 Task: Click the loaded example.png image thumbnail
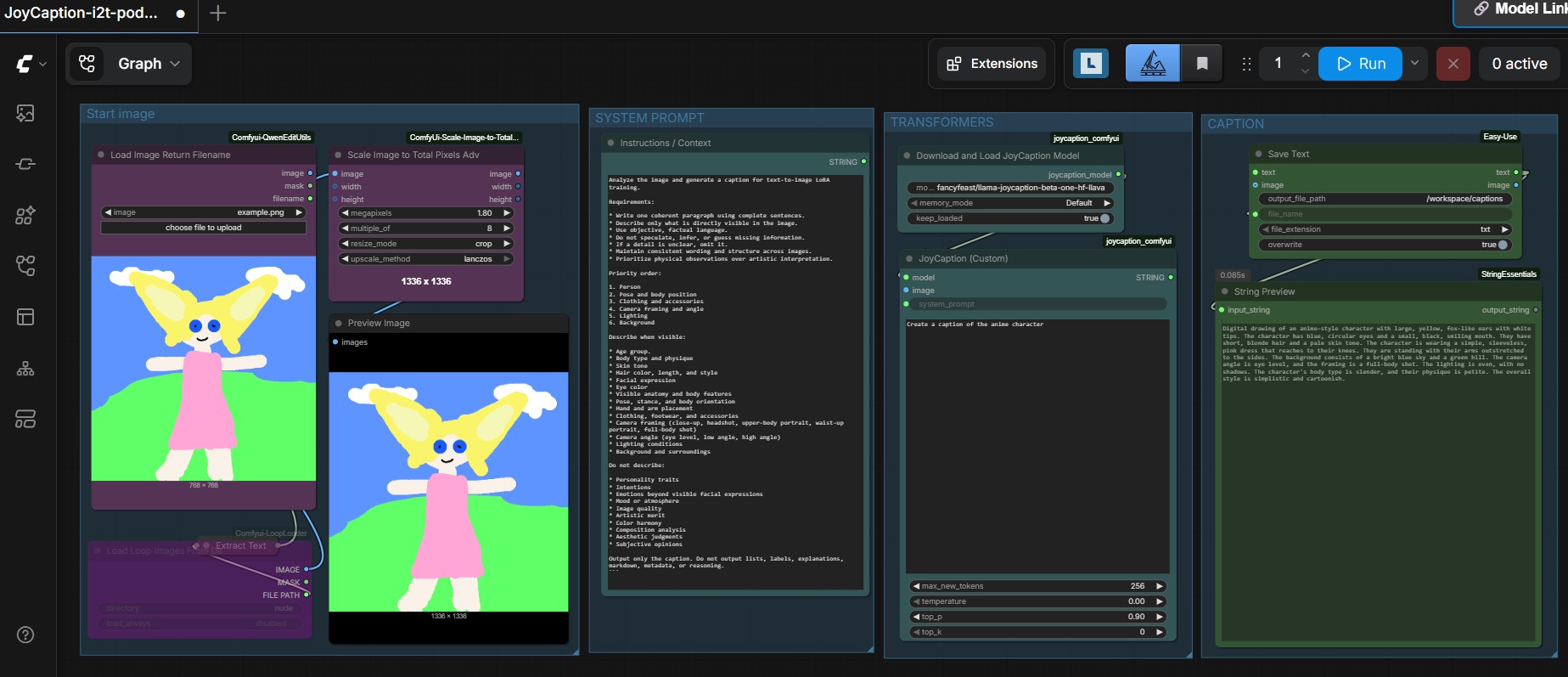point(204,369)
